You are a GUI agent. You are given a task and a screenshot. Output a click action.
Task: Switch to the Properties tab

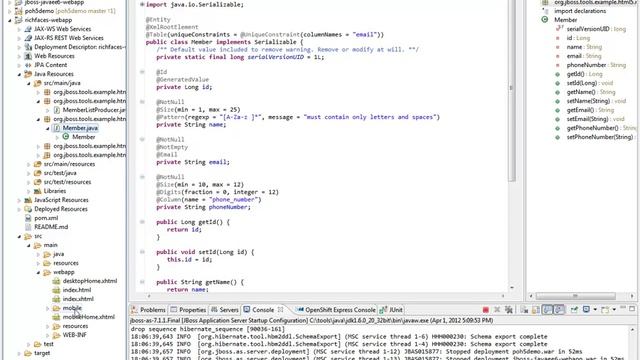tap(188, 310)
